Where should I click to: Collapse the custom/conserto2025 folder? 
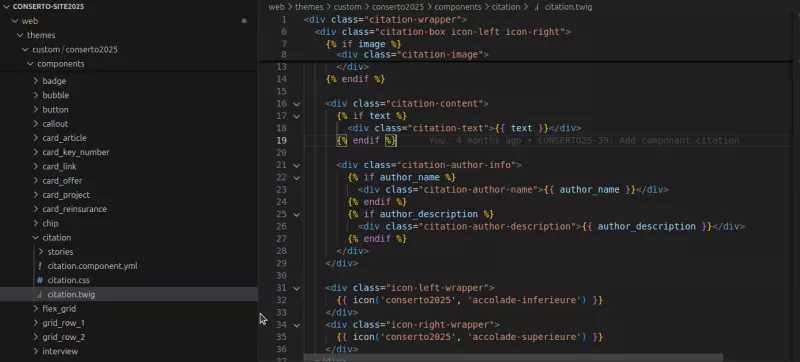(x=26, y=49)
